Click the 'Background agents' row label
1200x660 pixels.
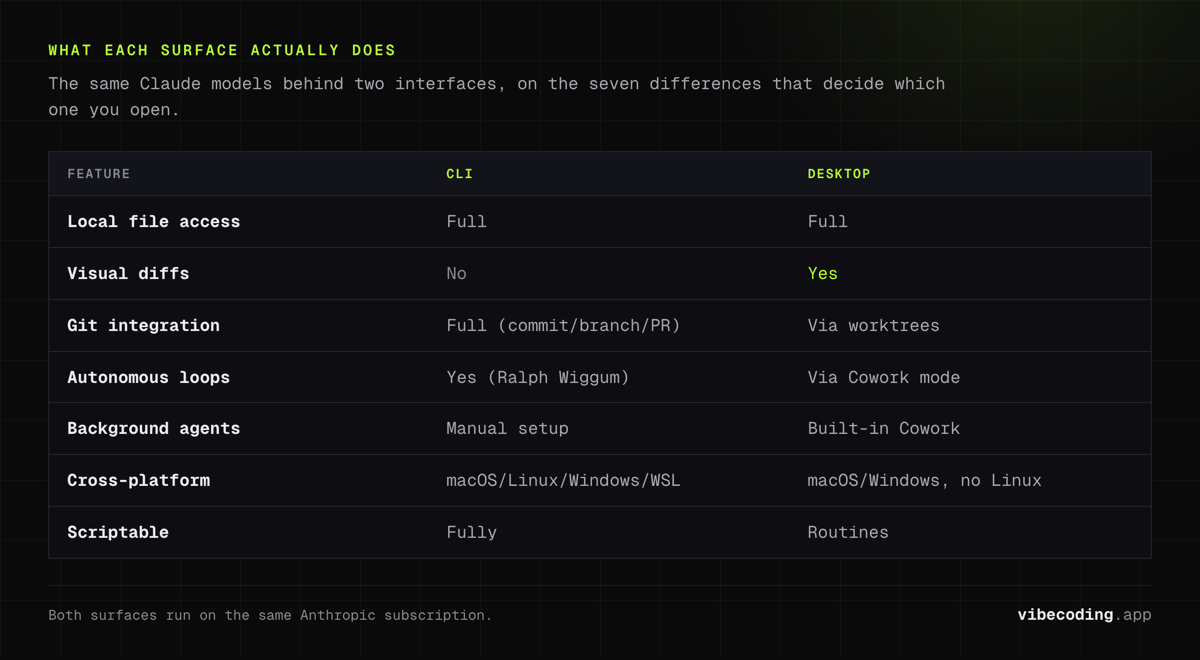click(x=153, y=429)
